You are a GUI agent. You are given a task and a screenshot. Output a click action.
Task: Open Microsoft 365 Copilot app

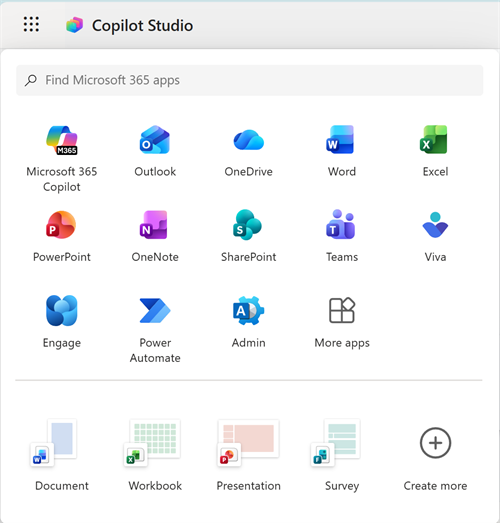[x=62, y=140]
